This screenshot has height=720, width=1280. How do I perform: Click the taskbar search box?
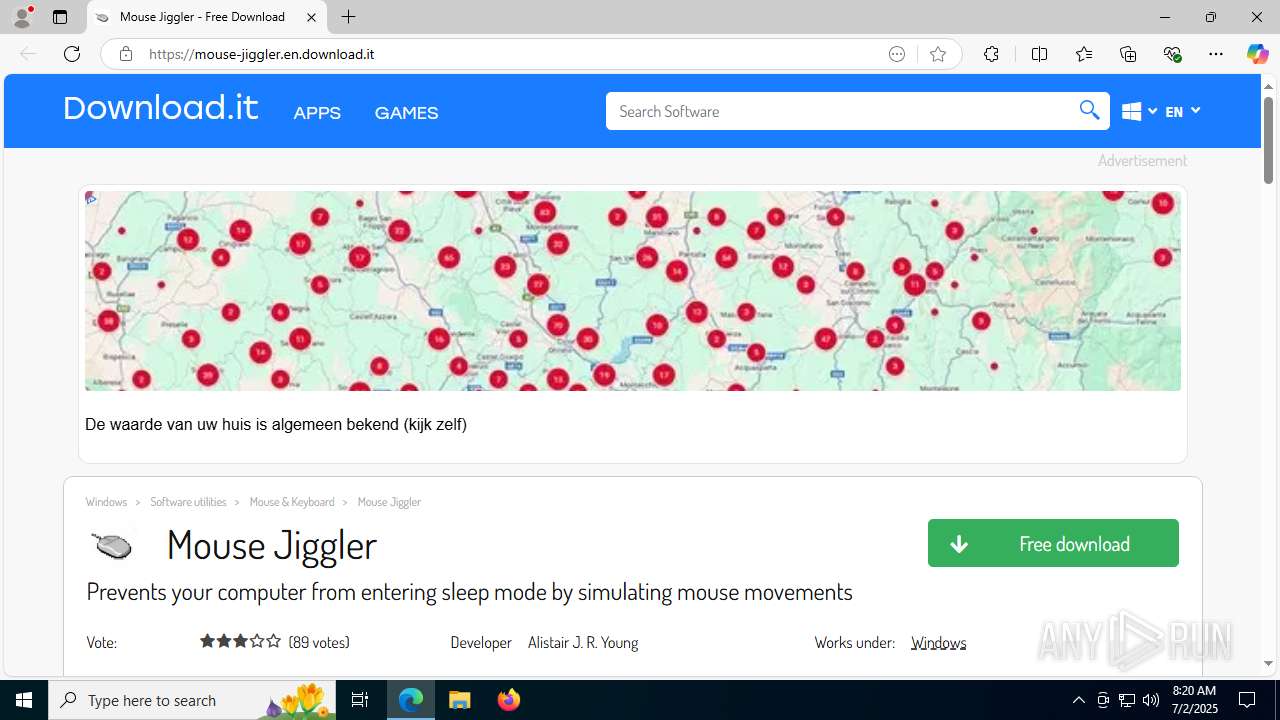(x=192, y=700)
